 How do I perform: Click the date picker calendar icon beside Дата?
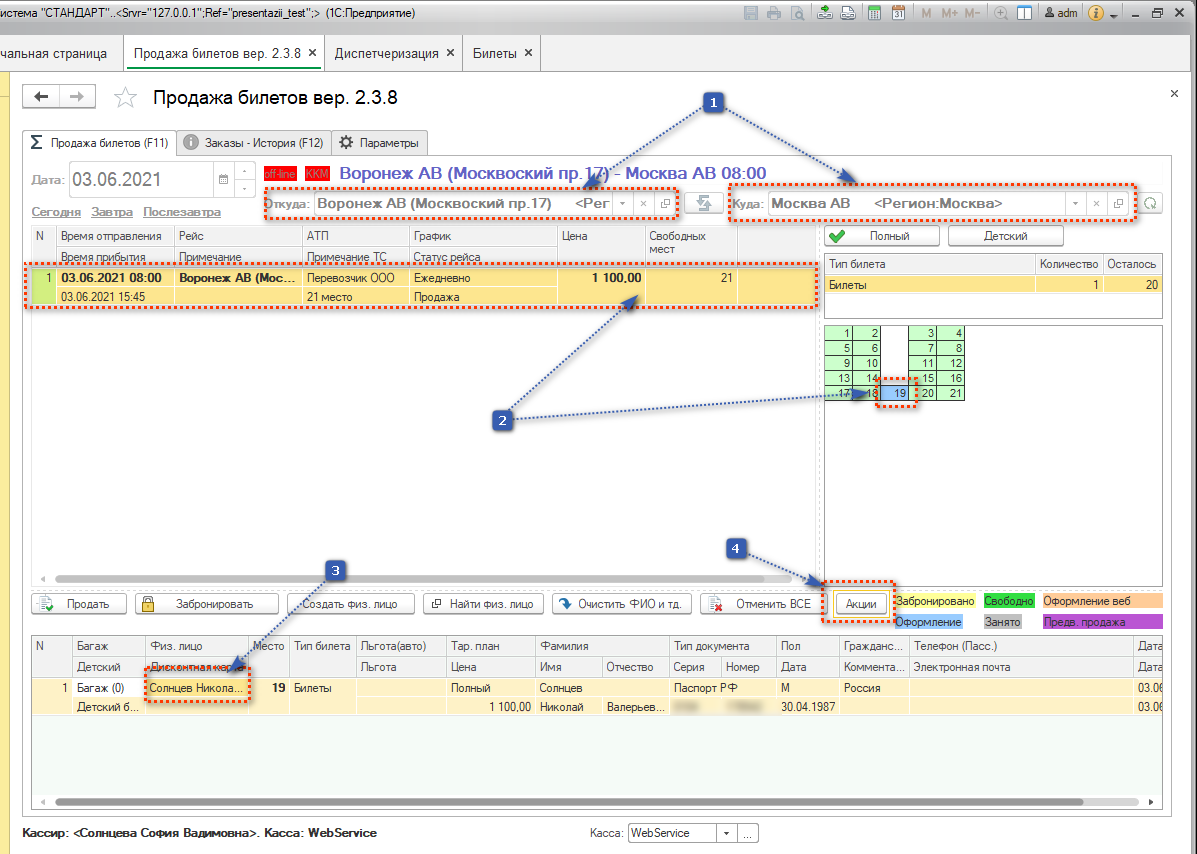click(222, 180)
